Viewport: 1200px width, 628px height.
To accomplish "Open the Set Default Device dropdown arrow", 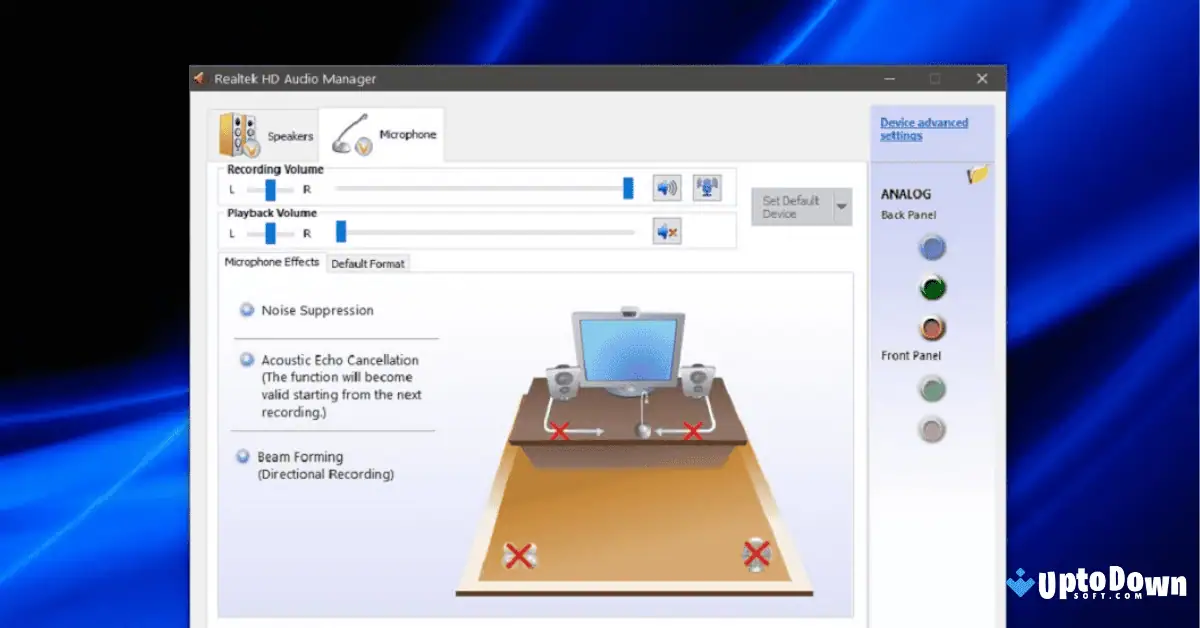I will (x=840, y=207).
